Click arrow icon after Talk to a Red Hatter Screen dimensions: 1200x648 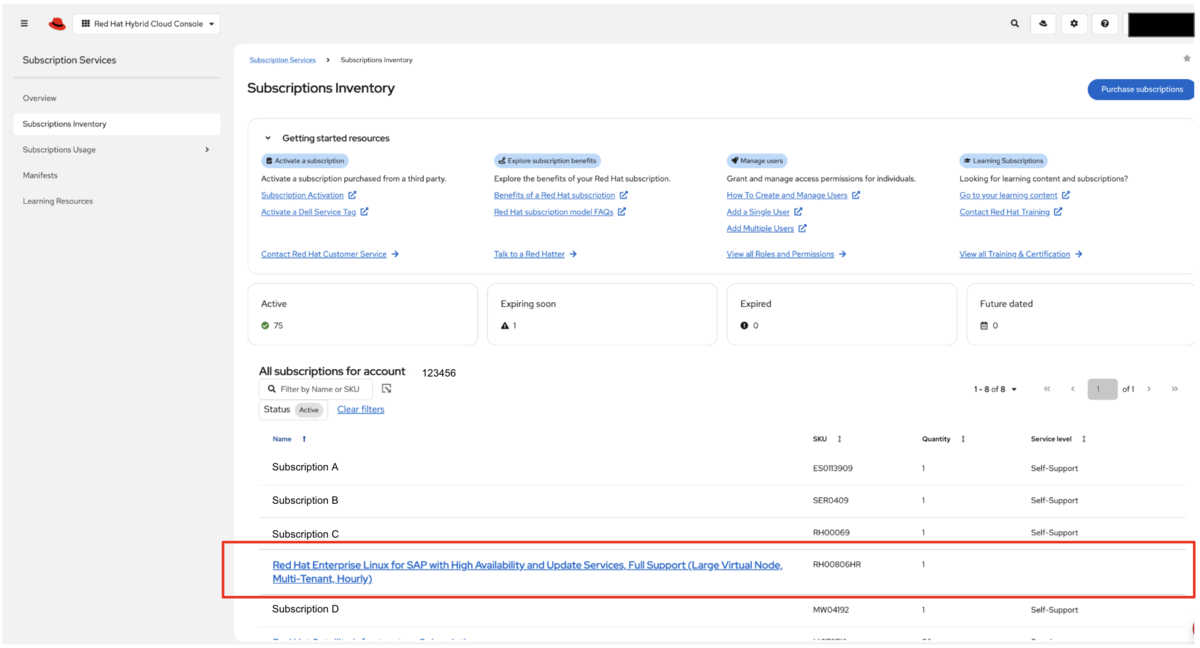pos(573,254)
